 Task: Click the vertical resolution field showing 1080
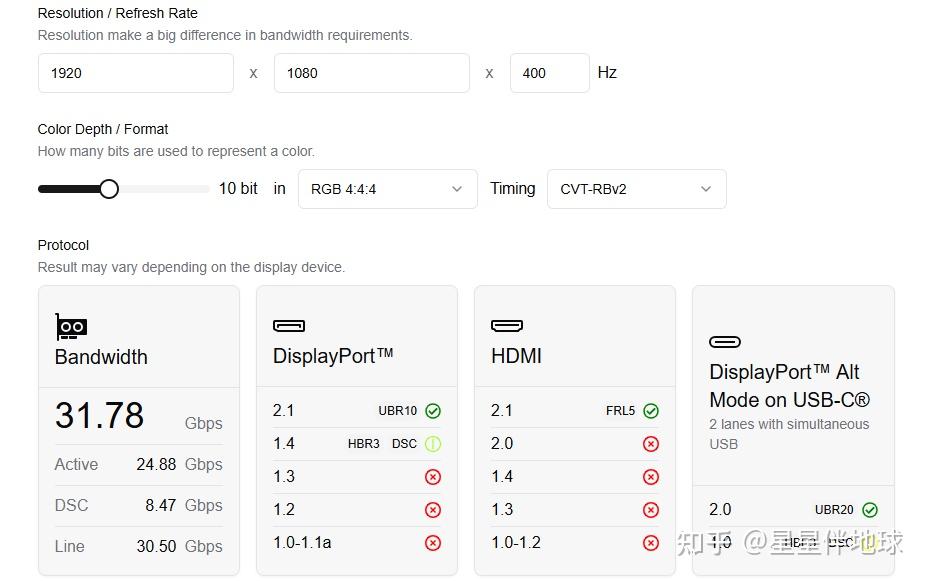click(371, 73)
